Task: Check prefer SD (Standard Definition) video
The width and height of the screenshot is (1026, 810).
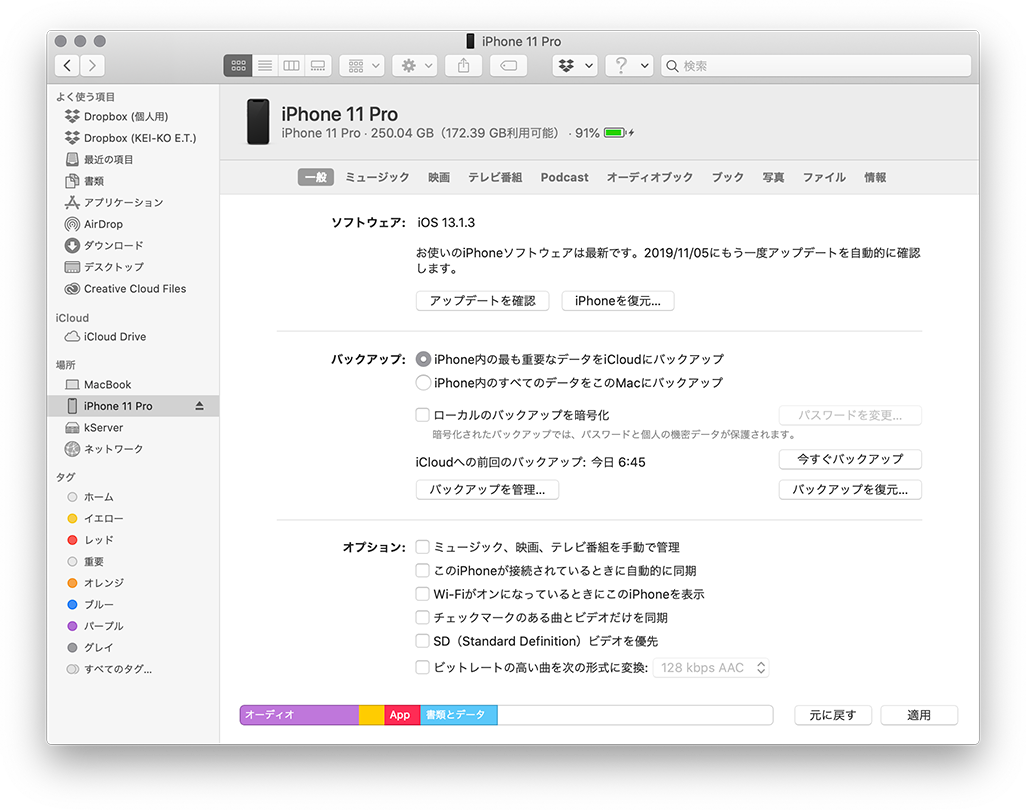Action: [423, 641]
